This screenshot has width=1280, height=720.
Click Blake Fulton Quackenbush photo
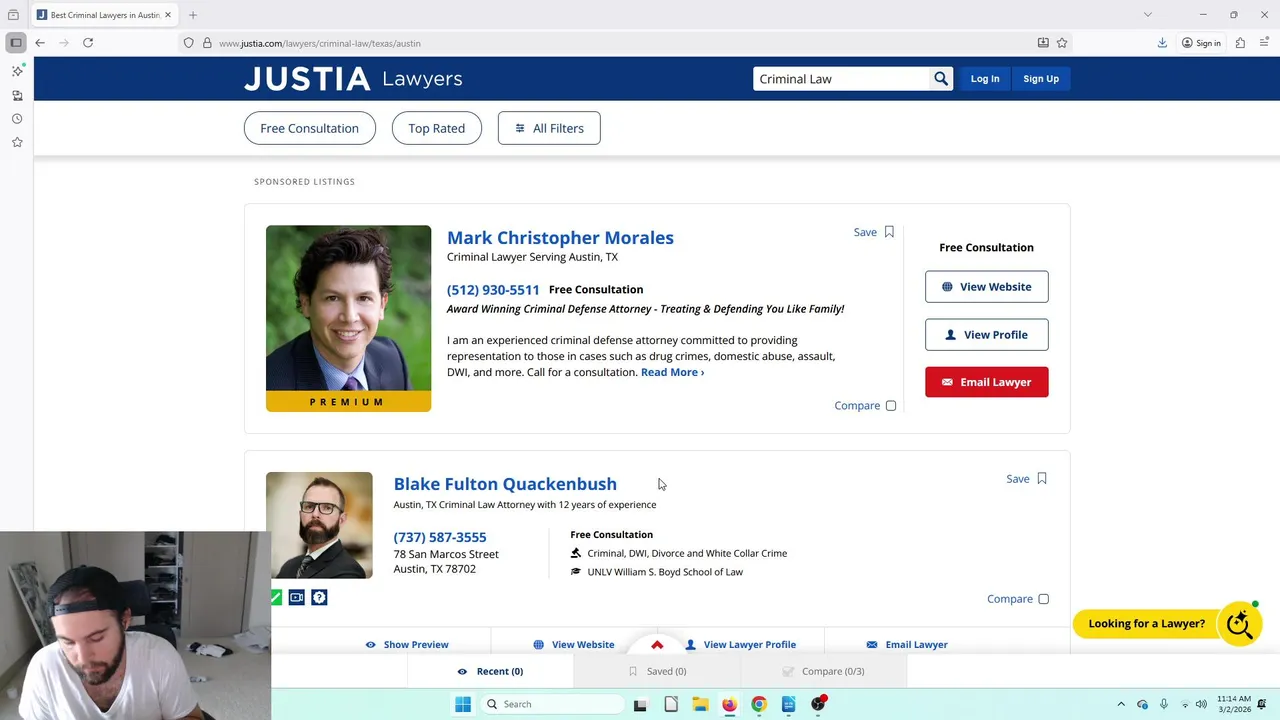[319, 525]
